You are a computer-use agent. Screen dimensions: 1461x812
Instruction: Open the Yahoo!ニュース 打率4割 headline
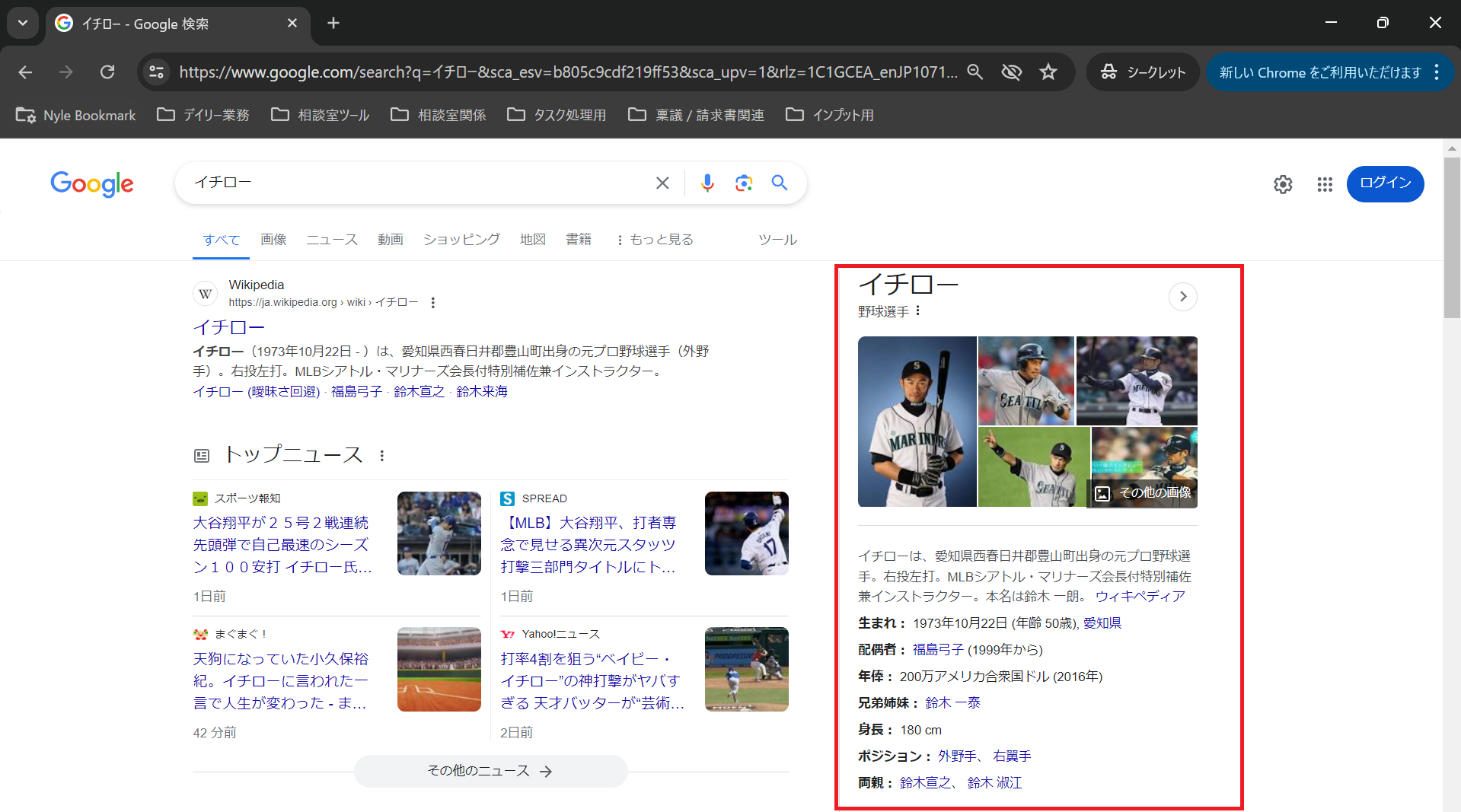pos(592,681)
